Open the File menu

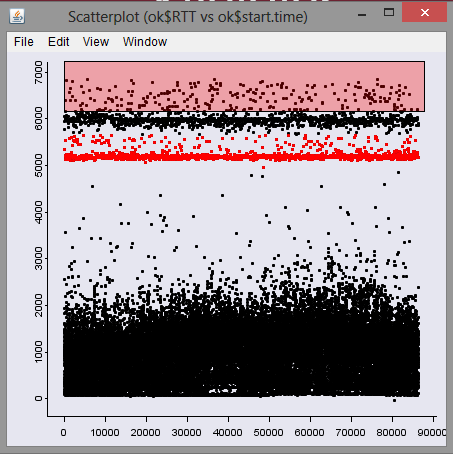pos(24,42)
